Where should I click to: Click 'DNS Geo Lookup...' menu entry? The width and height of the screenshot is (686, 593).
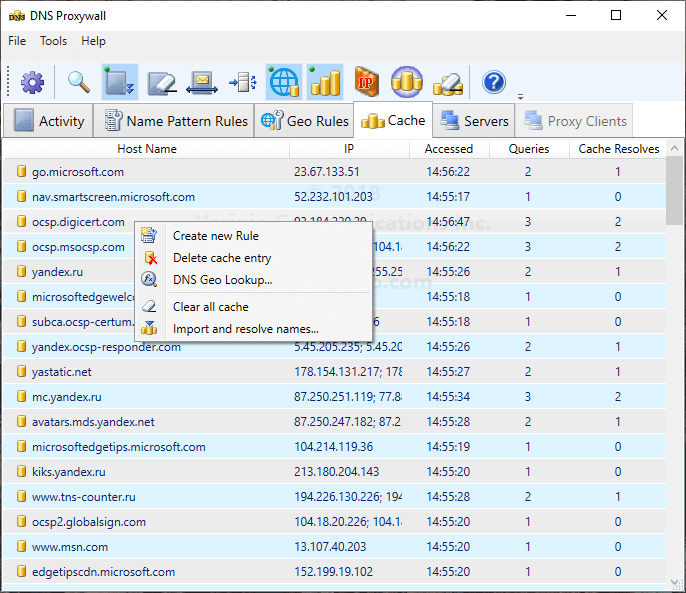(x=222, y=280)
